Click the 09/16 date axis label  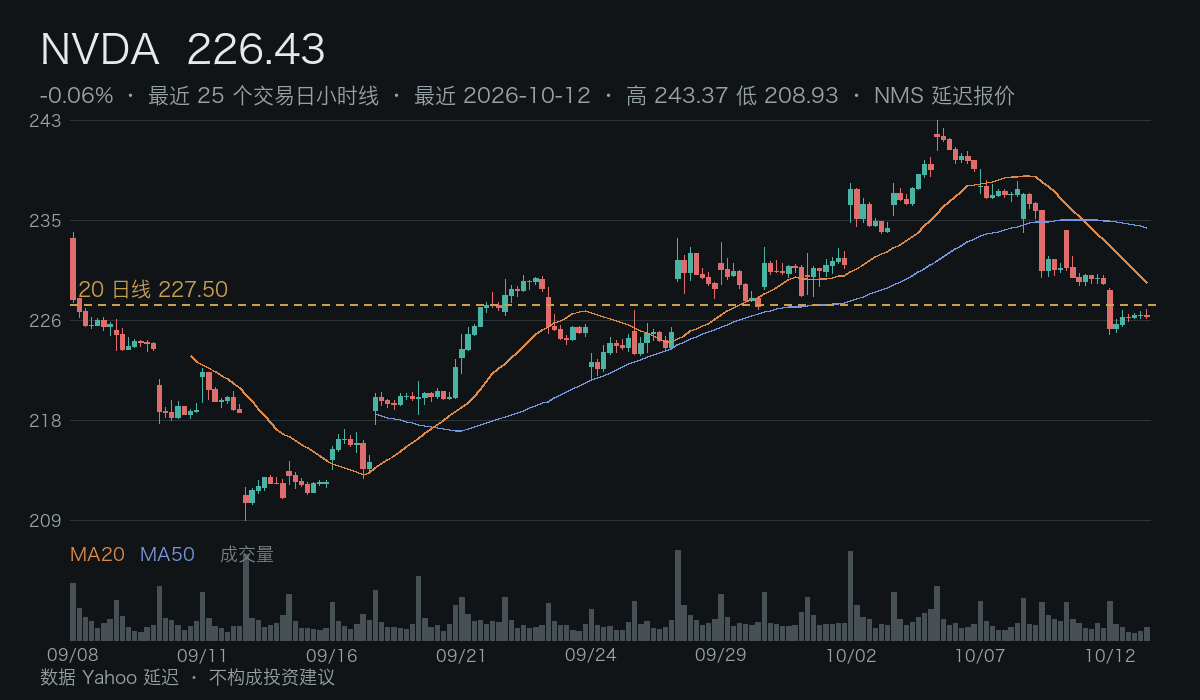[332, 656]
